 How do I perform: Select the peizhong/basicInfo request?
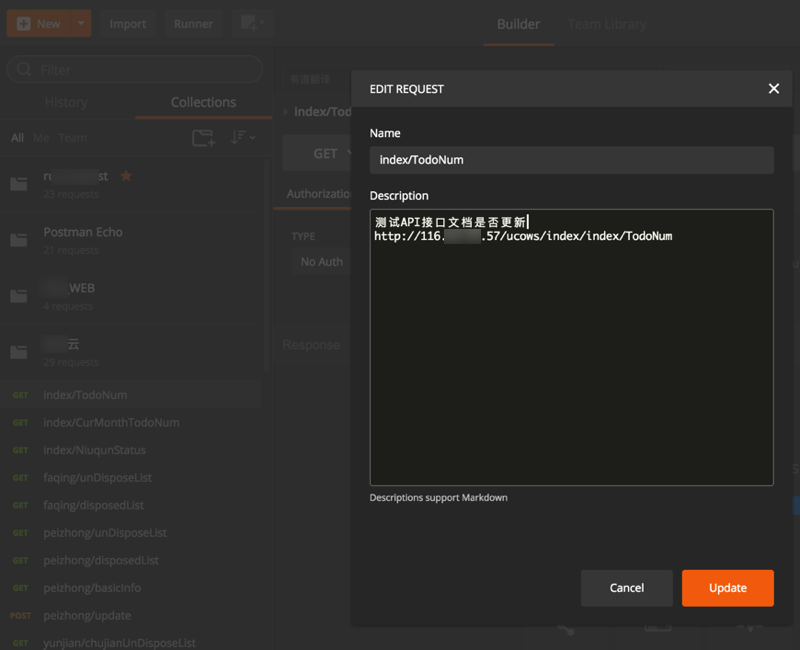click(131, 588)
